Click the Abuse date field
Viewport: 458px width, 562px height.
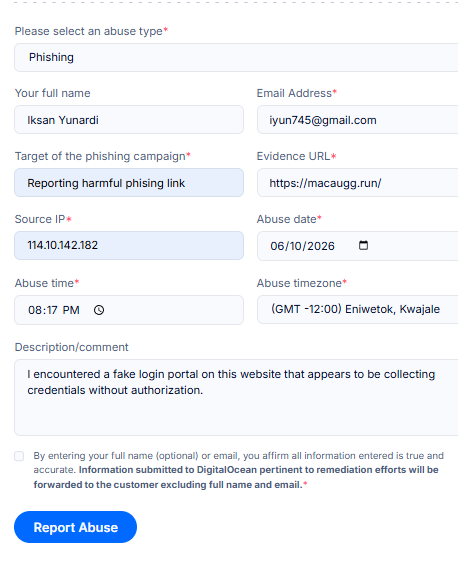coord(358,246)
